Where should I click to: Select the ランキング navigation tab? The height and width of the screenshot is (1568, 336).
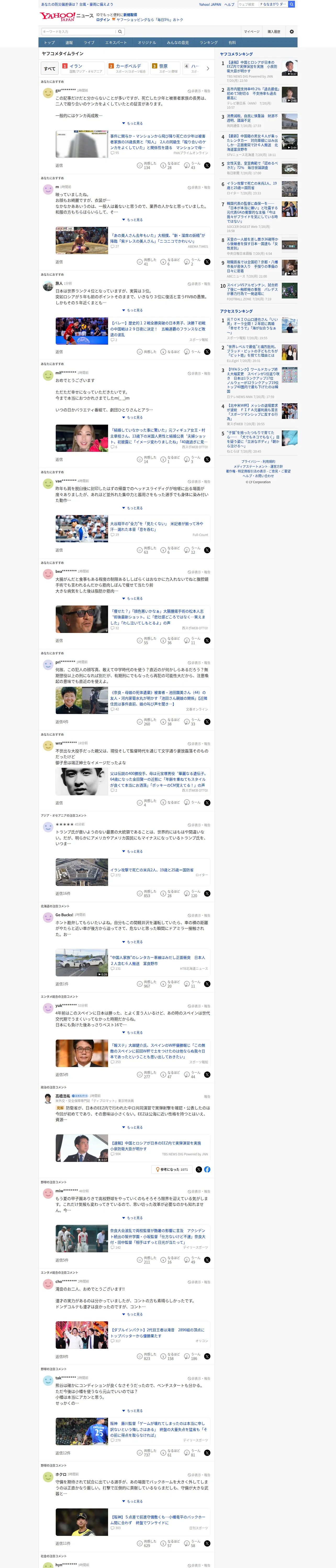pos(209,43)
